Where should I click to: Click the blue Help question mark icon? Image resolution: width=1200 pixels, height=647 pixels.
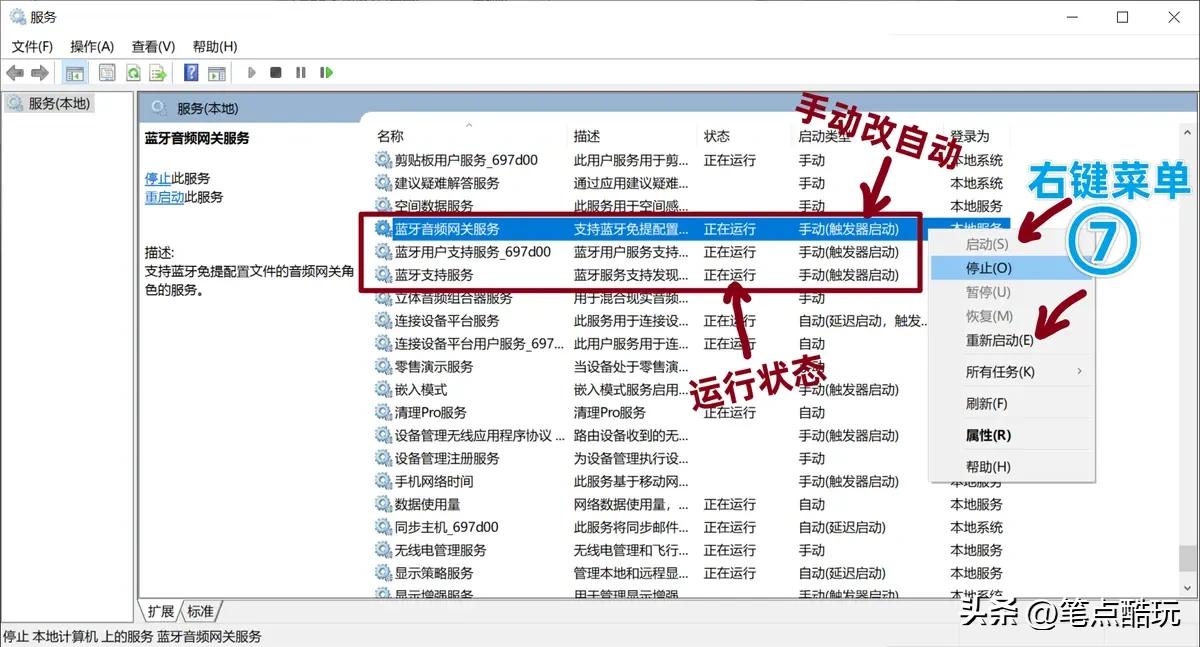[x=190, y=72]
